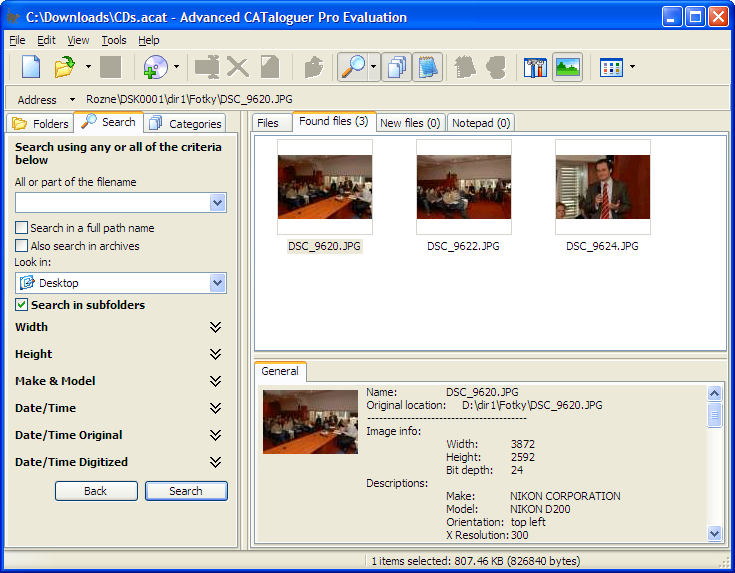Select the General details tab

coord(280,371)
